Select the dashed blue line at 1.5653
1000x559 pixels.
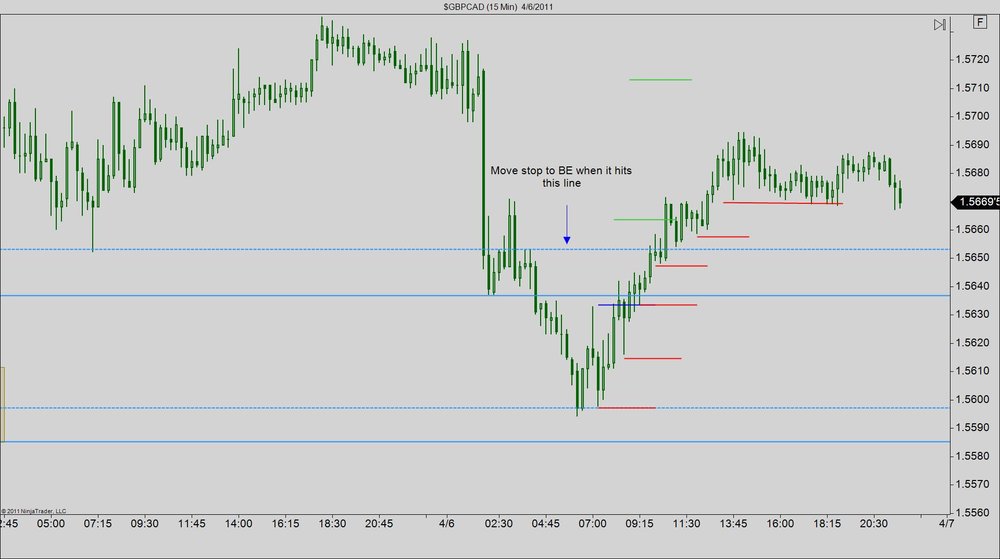[475, 249]
